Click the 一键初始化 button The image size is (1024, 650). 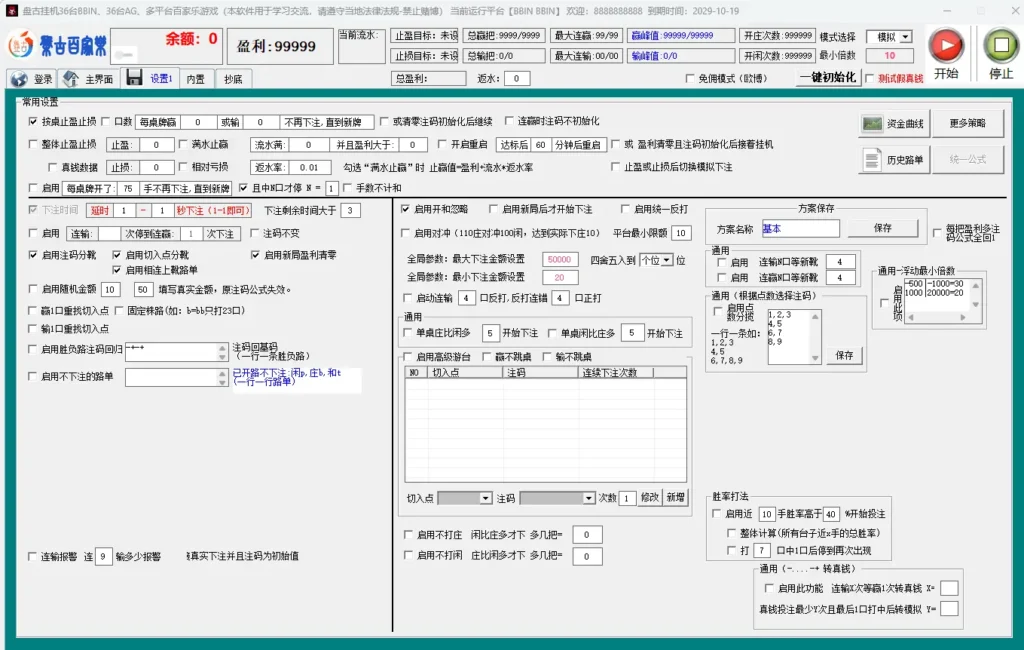pyautogui.click(x=828, y=77)
